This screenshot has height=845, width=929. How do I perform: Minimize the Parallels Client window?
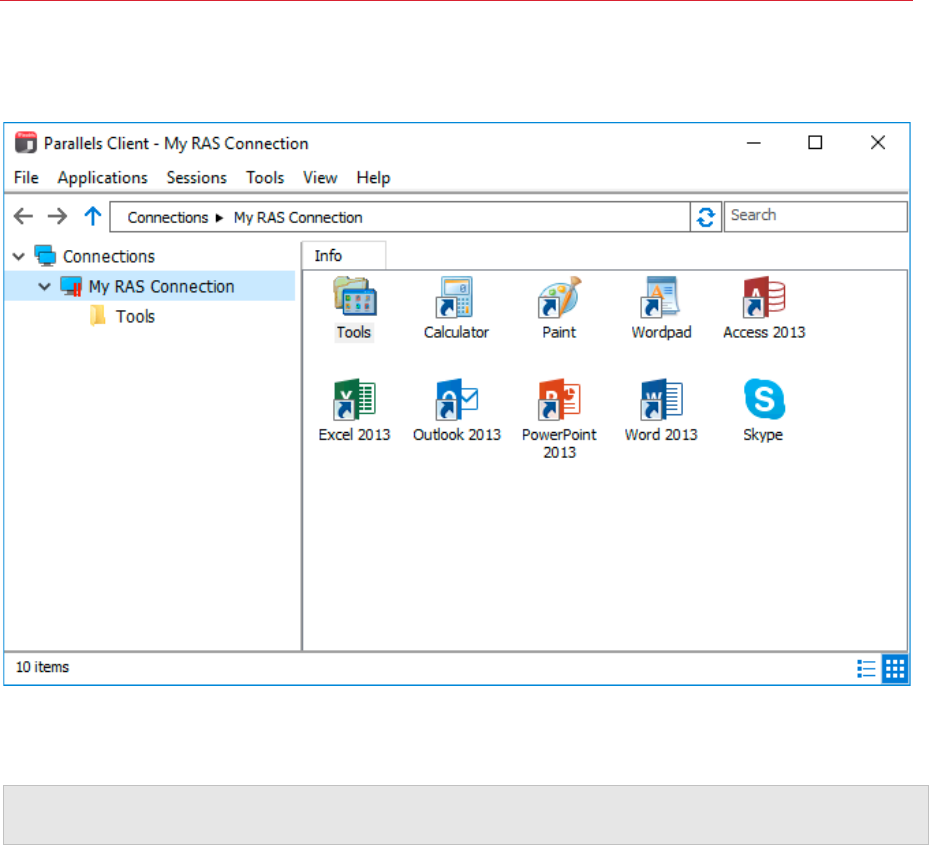pyautogui.click(x=754, y=143)
